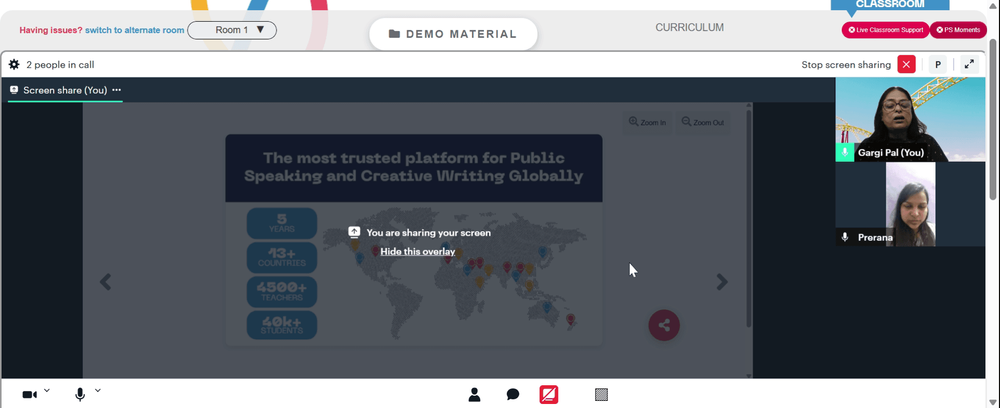
Task: Click Zoom In on the slide
Action: pyautogui.click(x=647, y=122)
